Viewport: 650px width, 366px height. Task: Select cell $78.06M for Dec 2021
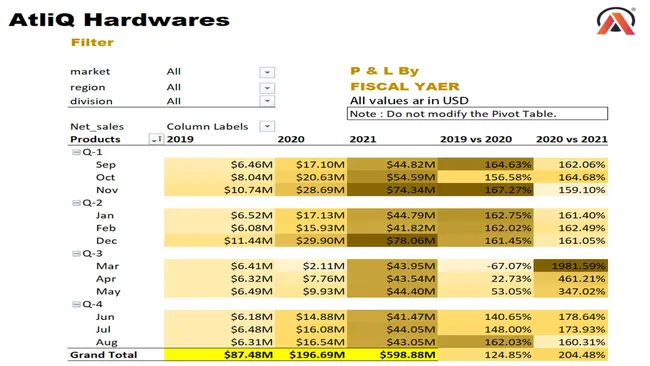[x=392, y=241]
